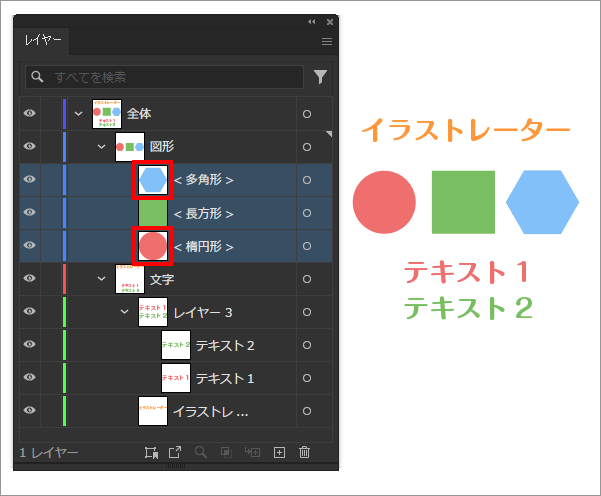The width and height of the screenshot is (601, 496).
Task: Click target circle of 多角形 row
Action: point(307,180)
